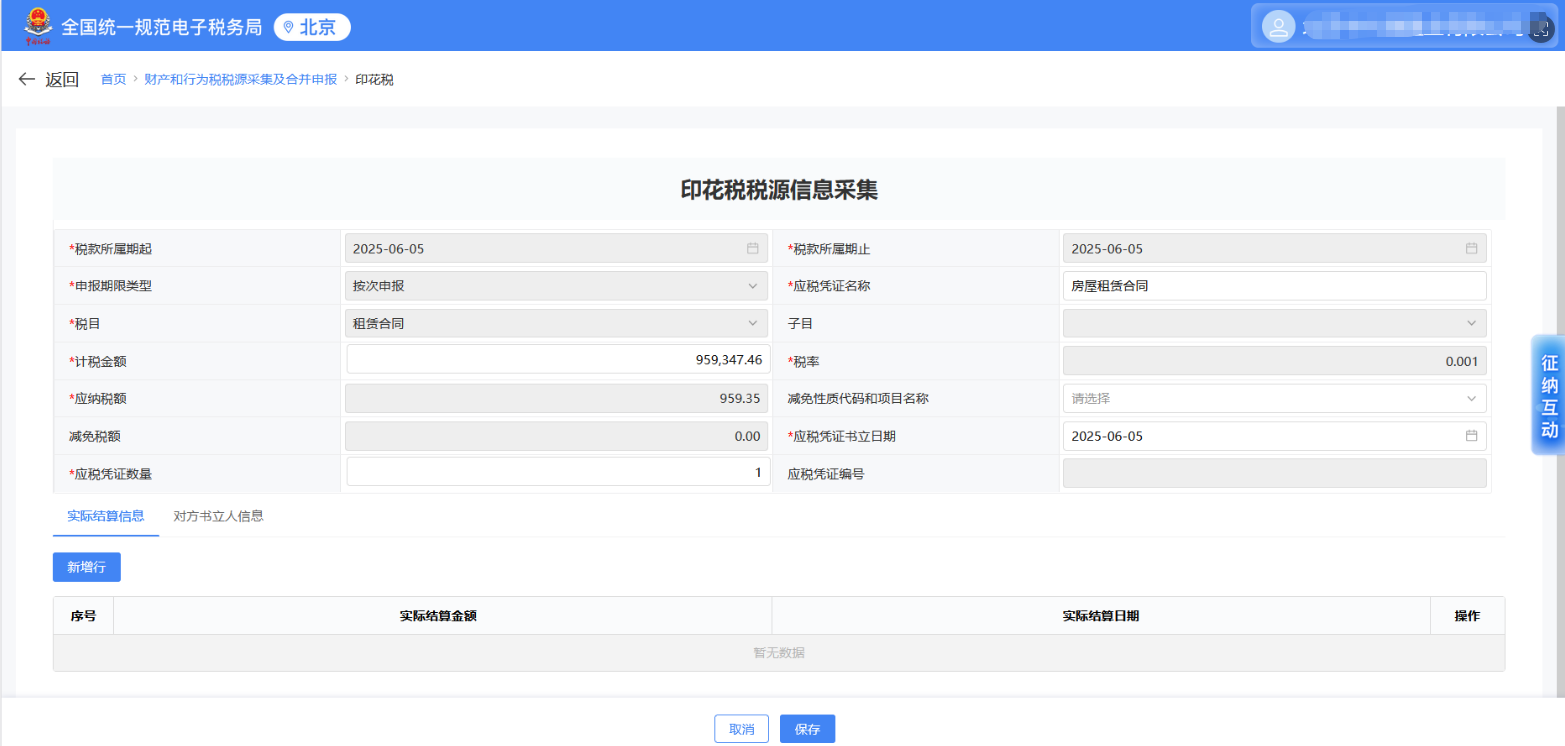Click the back arrow next to 返回

[26, 79]
